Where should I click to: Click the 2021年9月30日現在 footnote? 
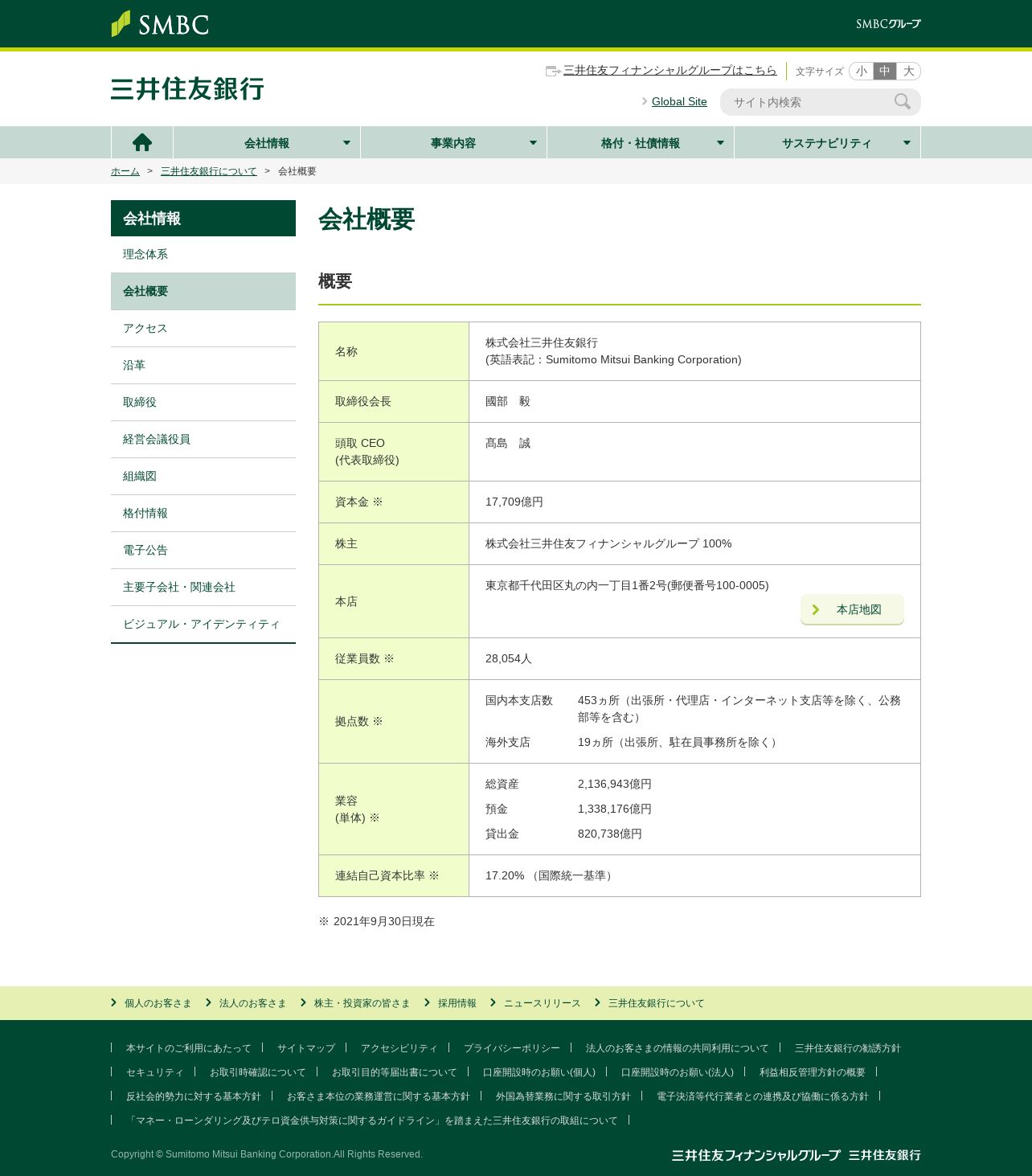click(383, 921)
